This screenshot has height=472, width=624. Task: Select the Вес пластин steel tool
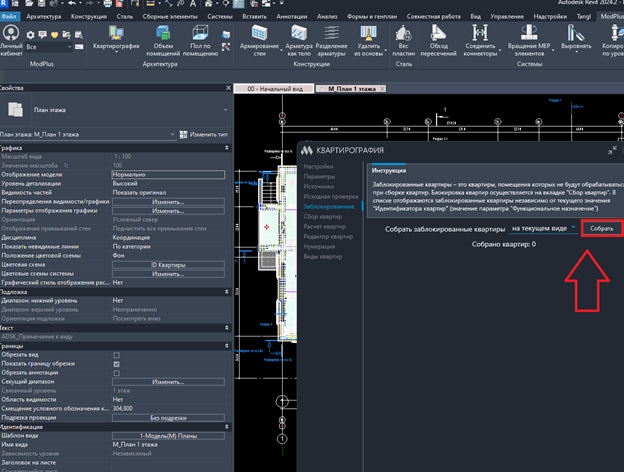404,41
